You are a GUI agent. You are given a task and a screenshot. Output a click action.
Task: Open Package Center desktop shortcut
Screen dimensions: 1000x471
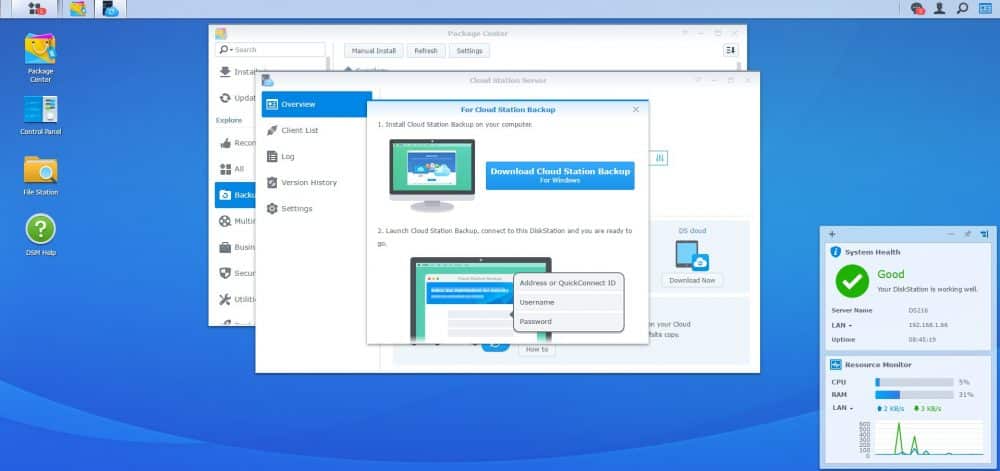coord(40,58)
